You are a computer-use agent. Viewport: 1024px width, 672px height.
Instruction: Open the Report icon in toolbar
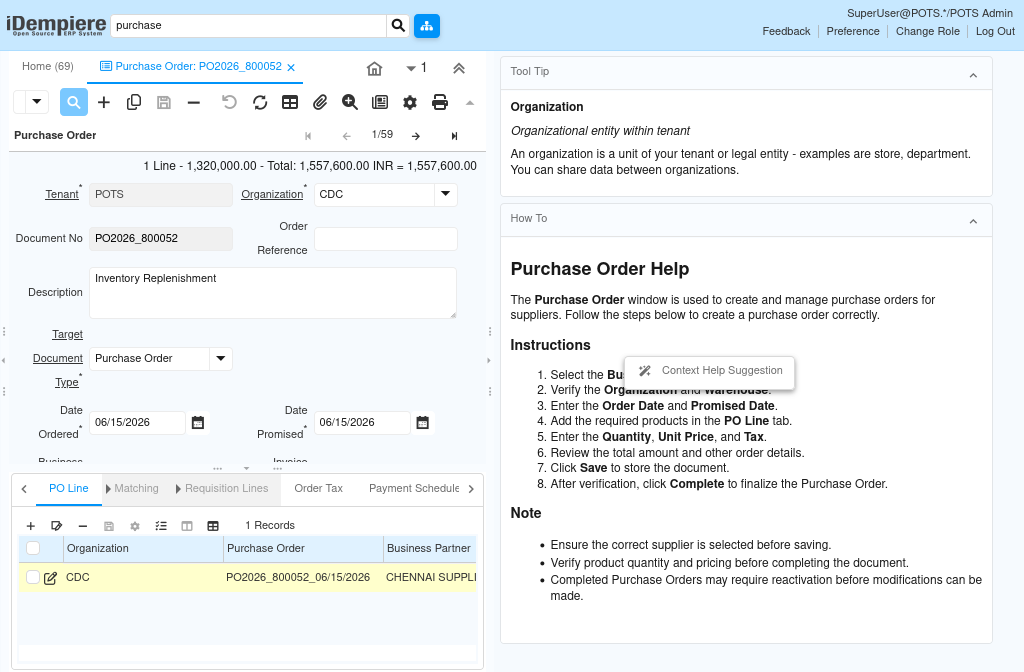click(x=379, y=103)
